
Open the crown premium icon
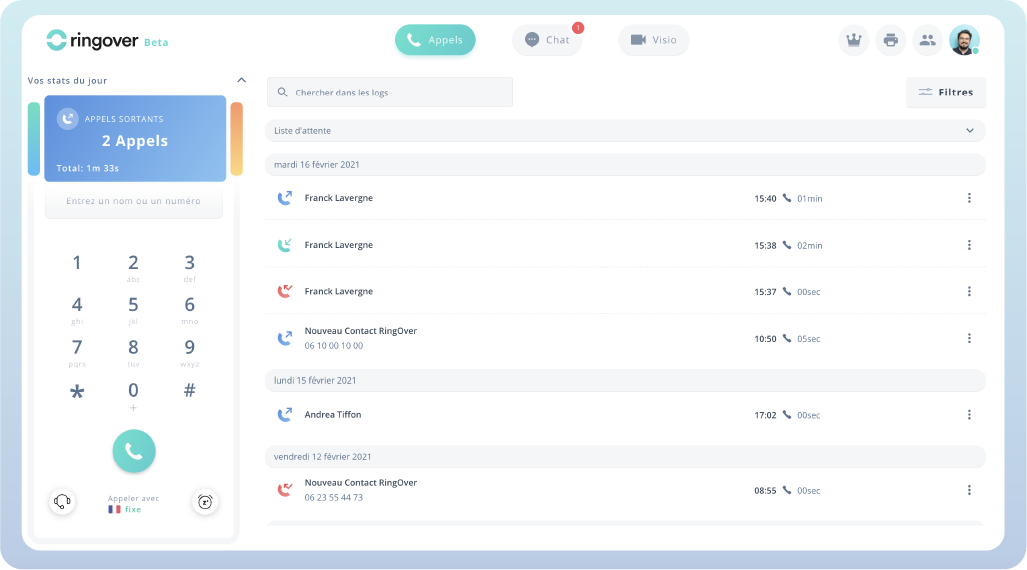[x=853, y=40]
